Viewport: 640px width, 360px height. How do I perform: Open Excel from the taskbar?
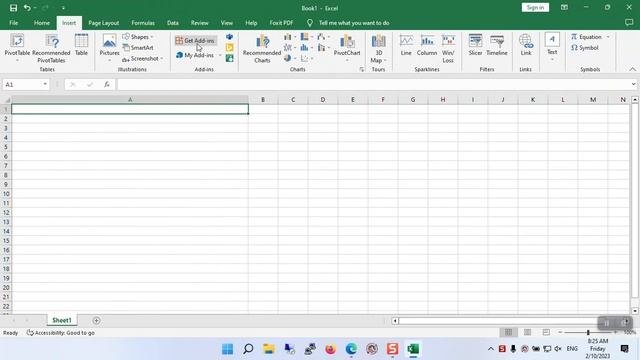[413, 349]
